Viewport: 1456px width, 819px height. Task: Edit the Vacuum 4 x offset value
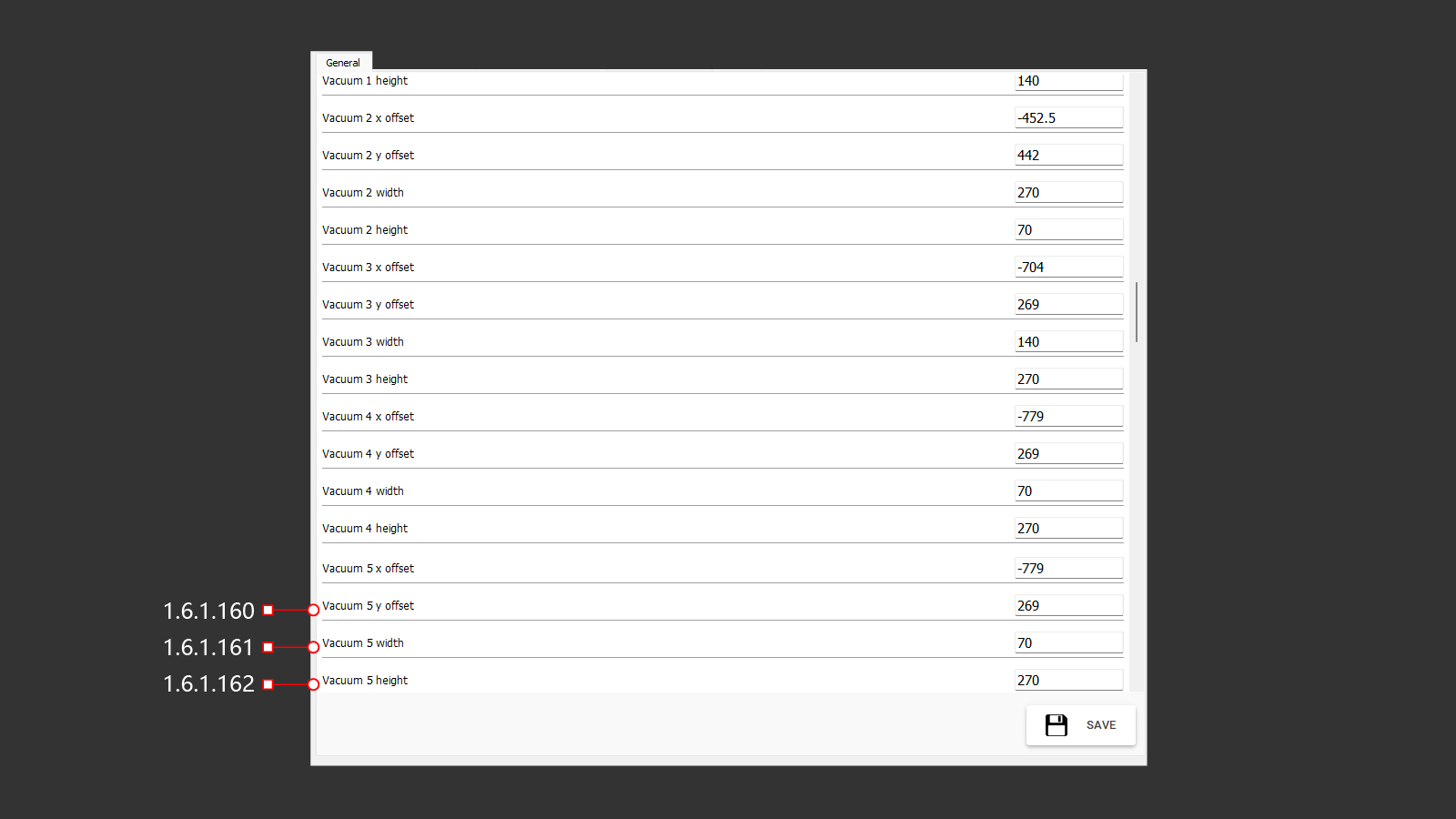pyautogui.click(x=1067, y=417)
